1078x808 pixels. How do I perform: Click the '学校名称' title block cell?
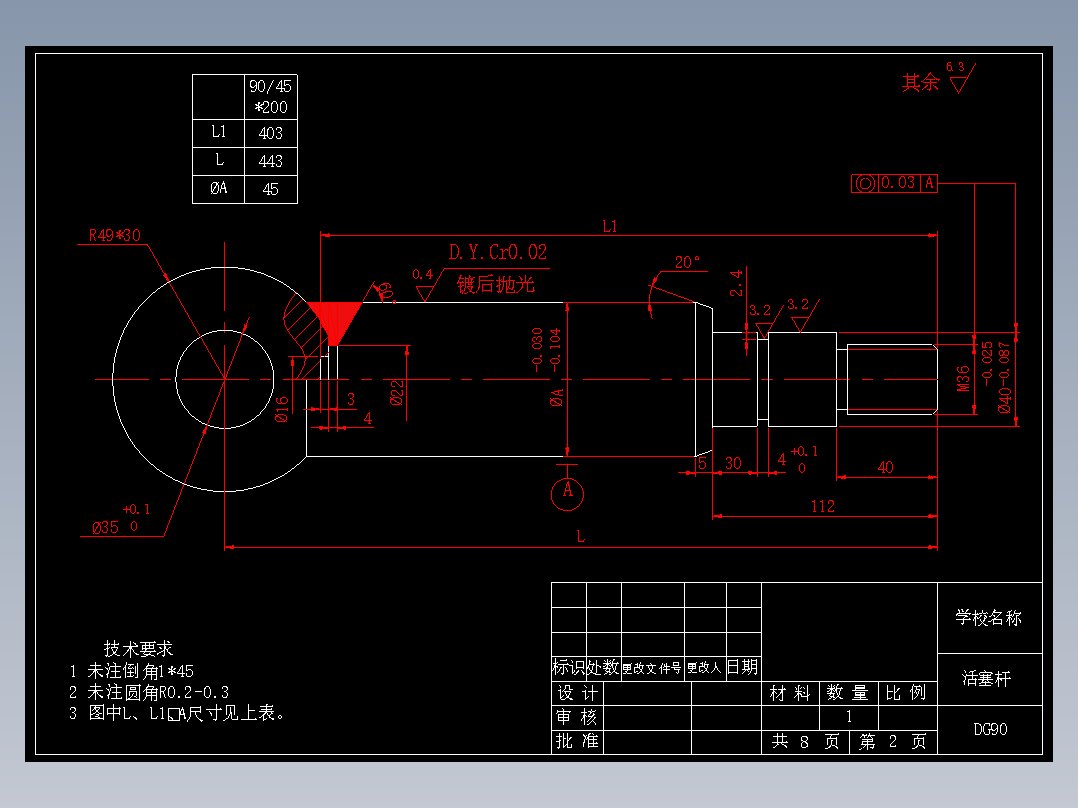point(989,618)
